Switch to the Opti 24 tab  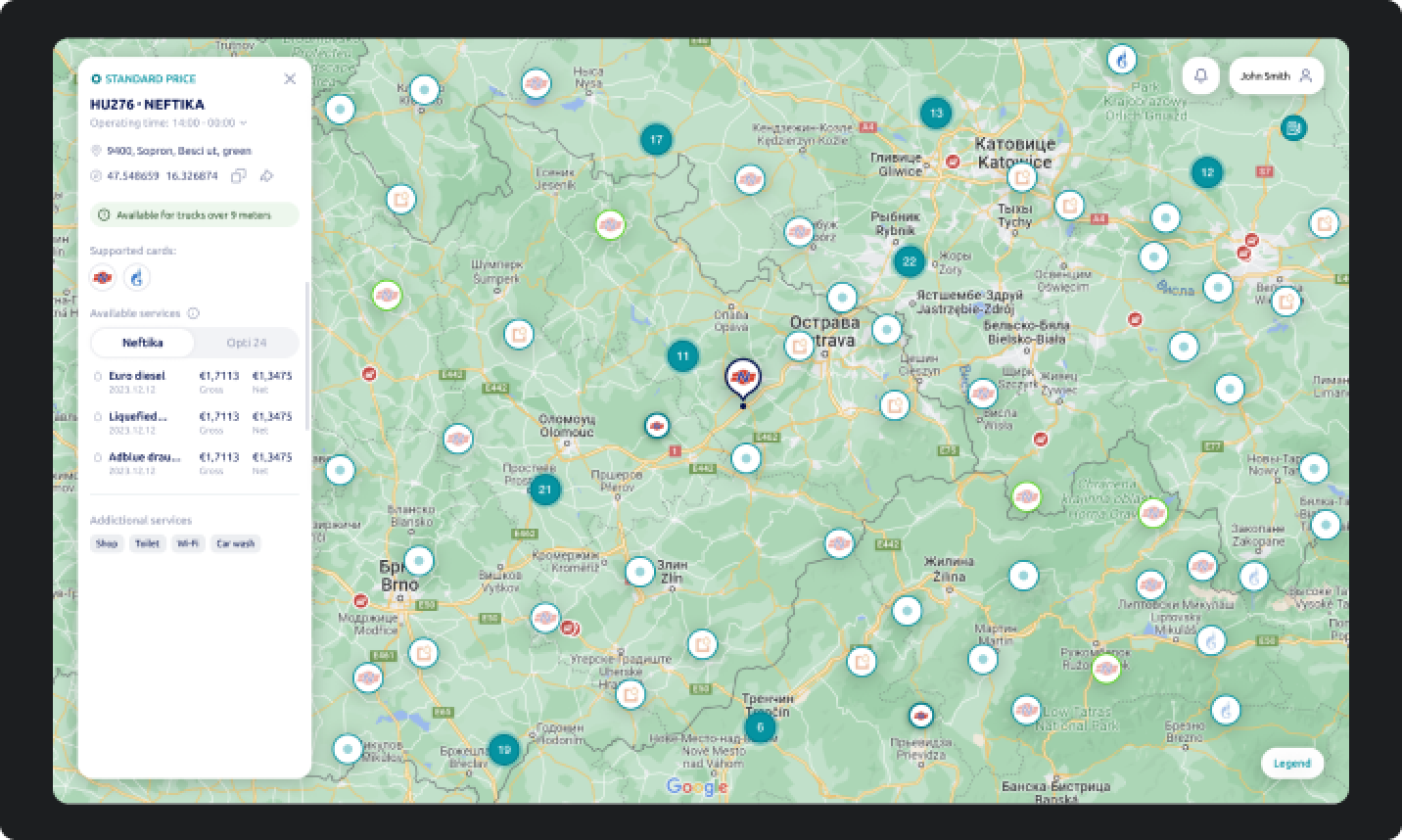[246, 343]
